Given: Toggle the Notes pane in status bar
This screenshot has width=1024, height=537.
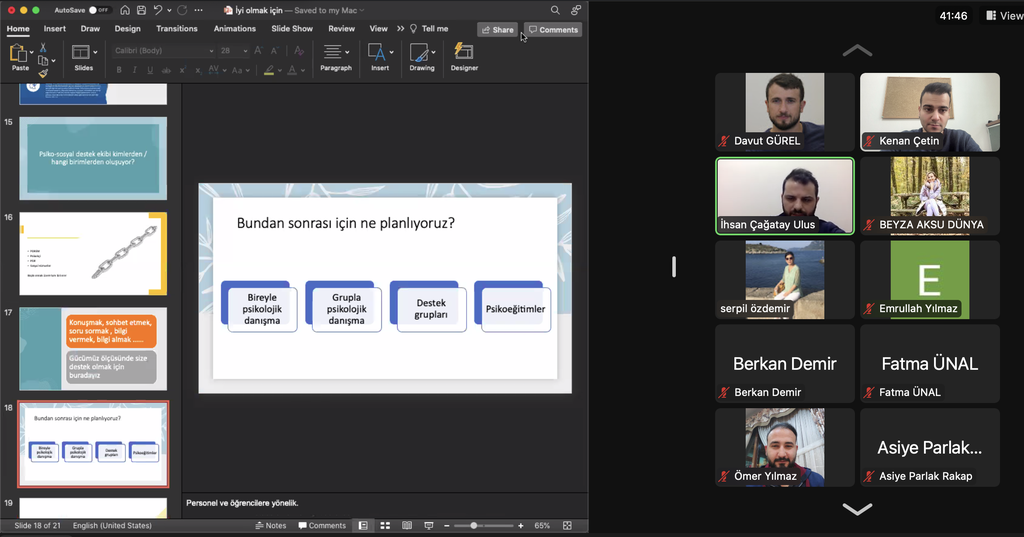Looking at the screenshot, I should (x=271, y=525).
